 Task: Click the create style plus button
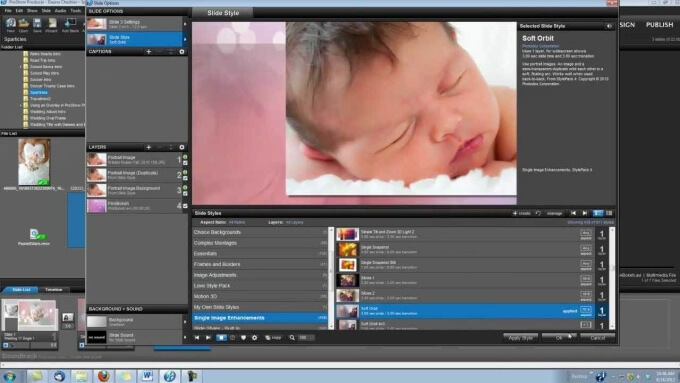pyautogui.click(x=522, y=213)
